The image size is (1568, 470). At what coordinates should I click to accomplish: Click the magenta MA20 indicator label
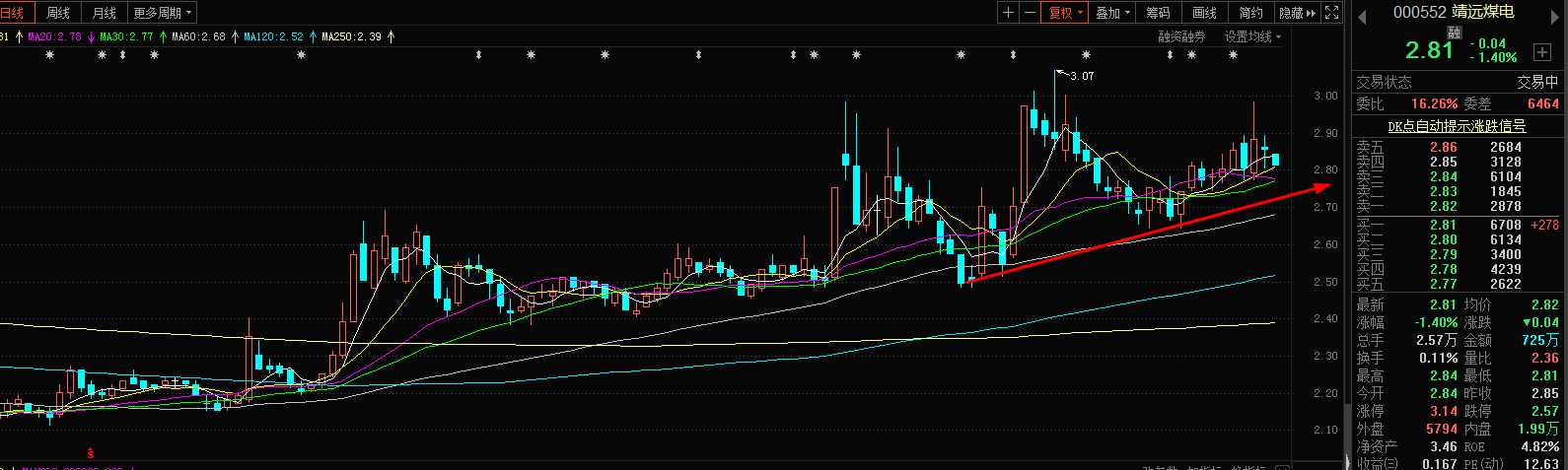click(55, 36)
